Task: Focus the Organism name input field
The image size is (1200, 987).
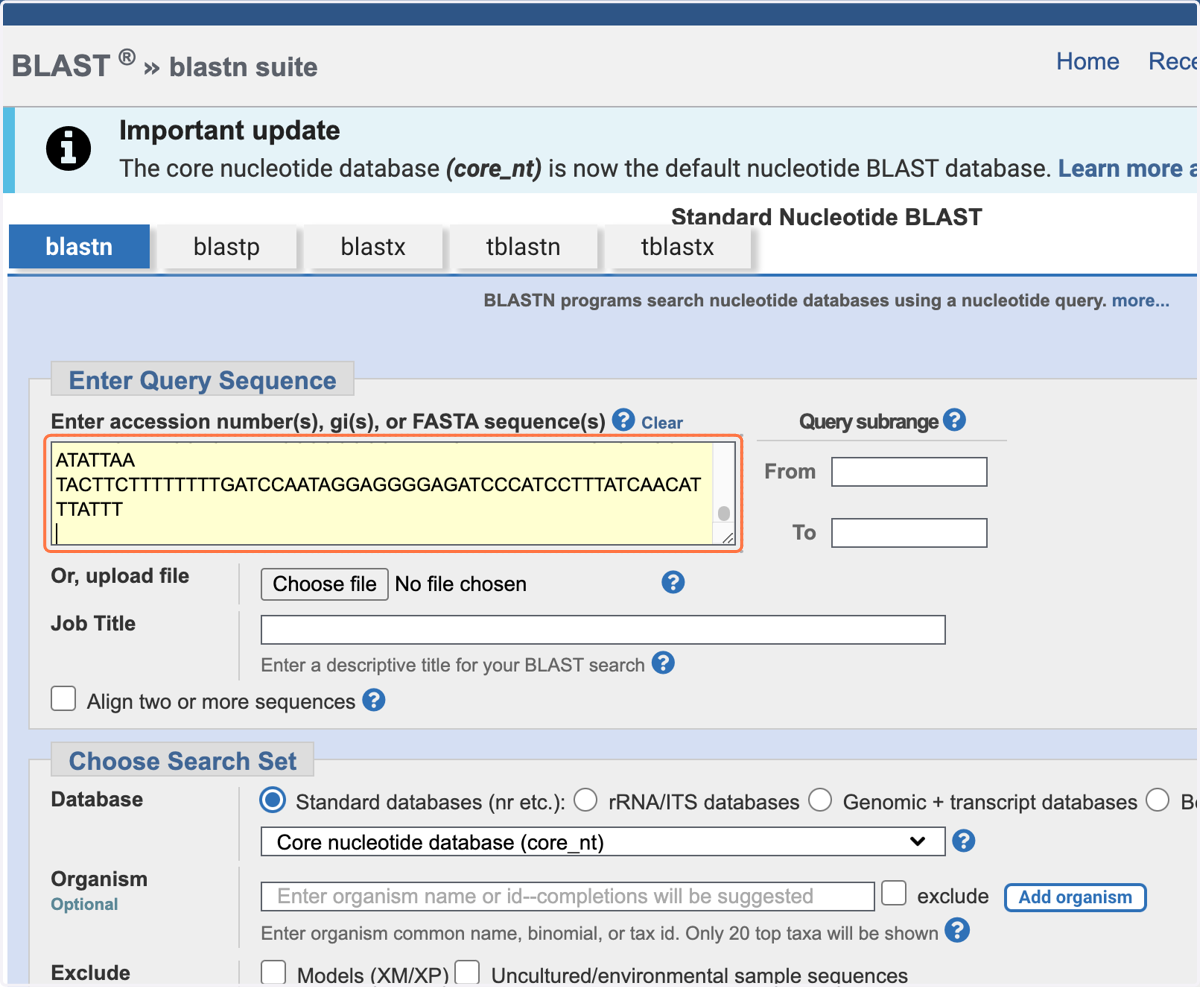Action: 568,896
